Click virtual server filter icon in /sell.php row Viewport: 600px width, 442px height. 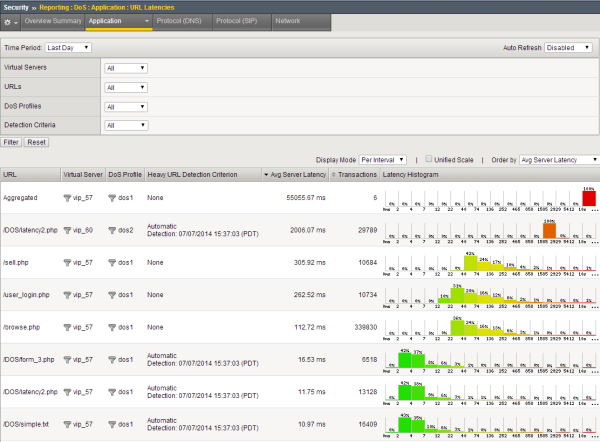pos(67,263)
